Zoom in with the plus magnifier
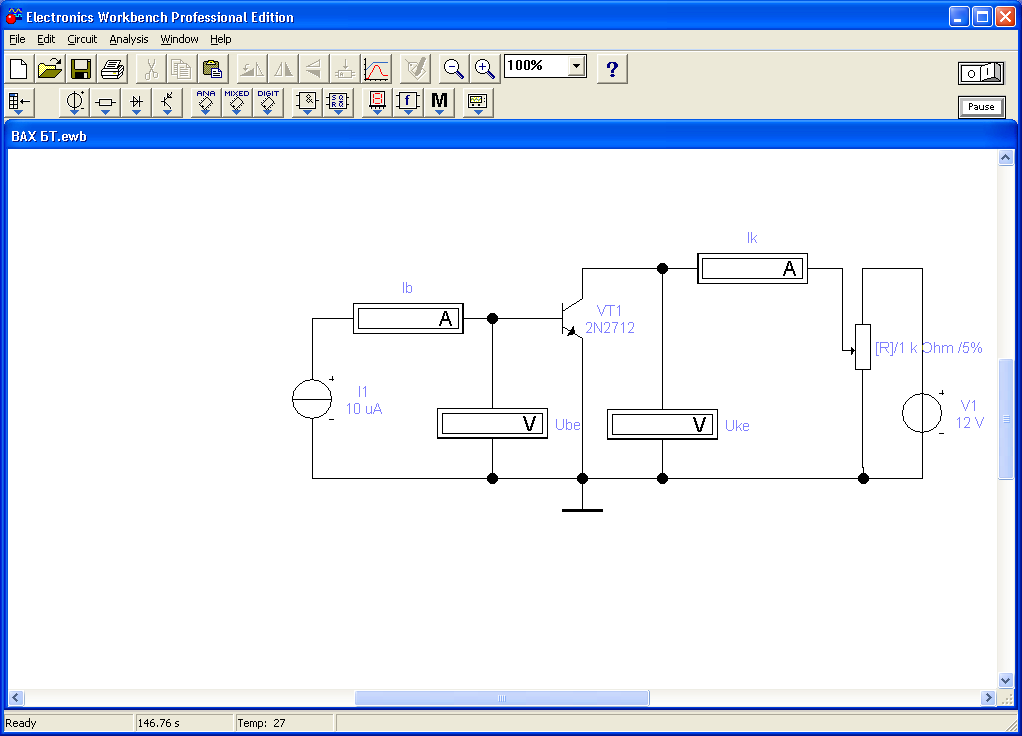The width and height of the screenshot is (1022, 736). pos(484,69)
